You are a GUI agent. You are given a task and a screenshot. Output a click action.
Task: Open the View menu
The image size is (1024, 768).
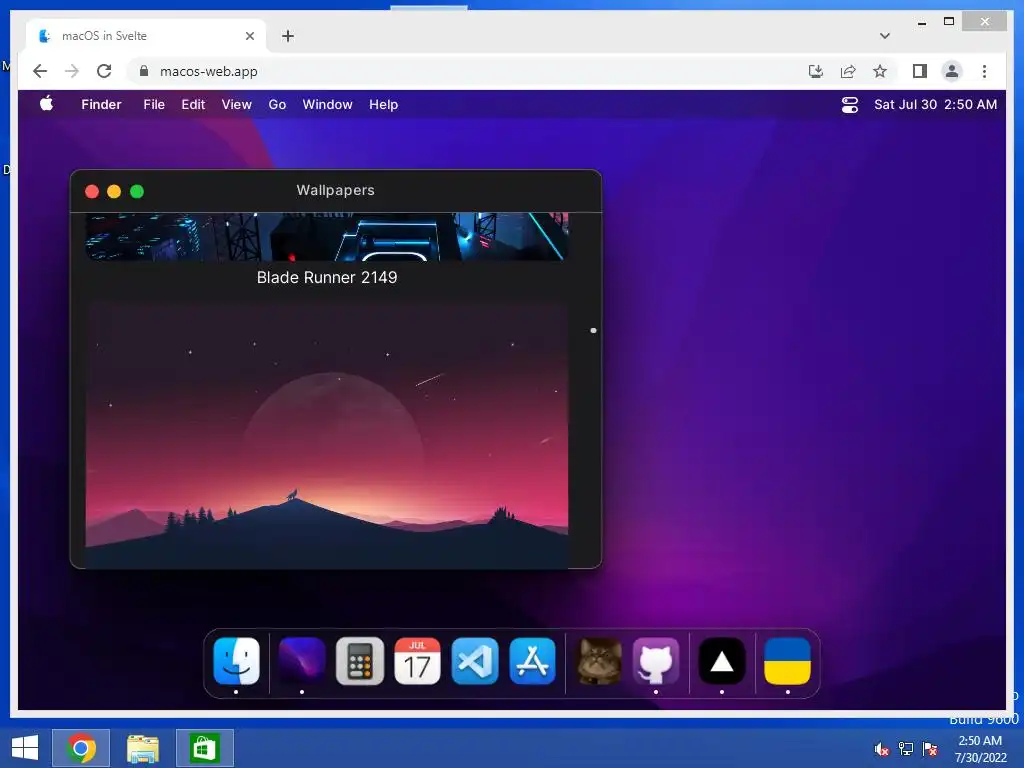[x=236, y=104]
